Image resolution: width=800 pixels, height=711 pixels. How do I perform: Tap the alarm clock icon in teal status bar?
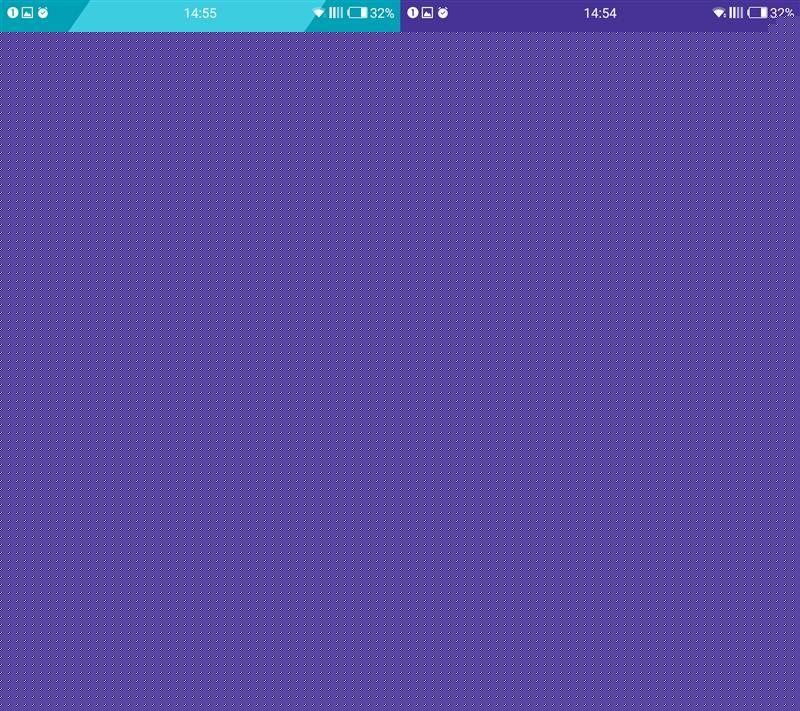[x=43, y=13]
